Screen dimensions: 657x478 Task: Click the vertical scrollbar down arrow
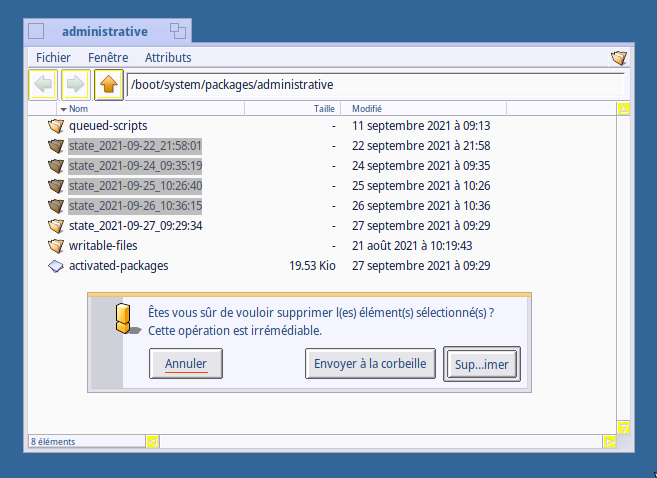pyautogui.click(x=623, y=428)
